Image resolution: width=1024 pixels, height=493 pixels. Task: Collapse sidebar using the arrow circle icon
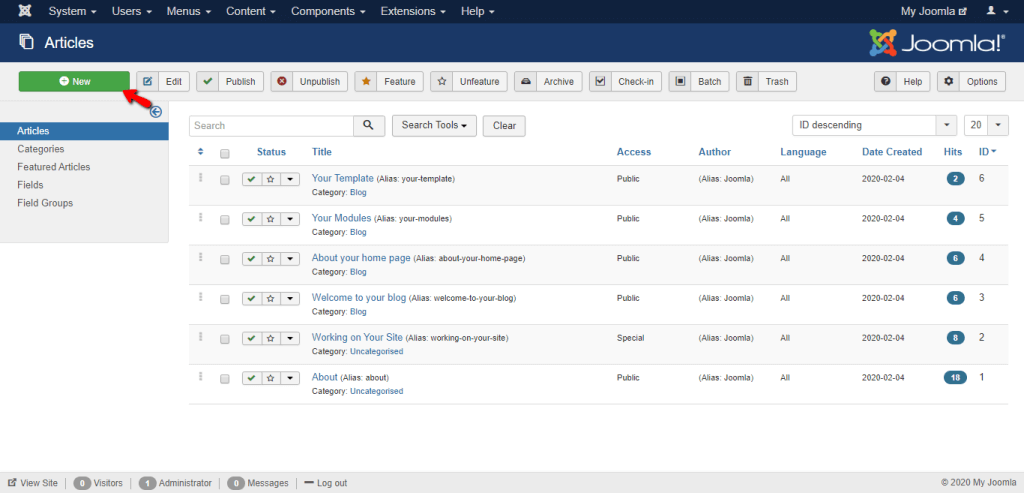click(156, 112)
